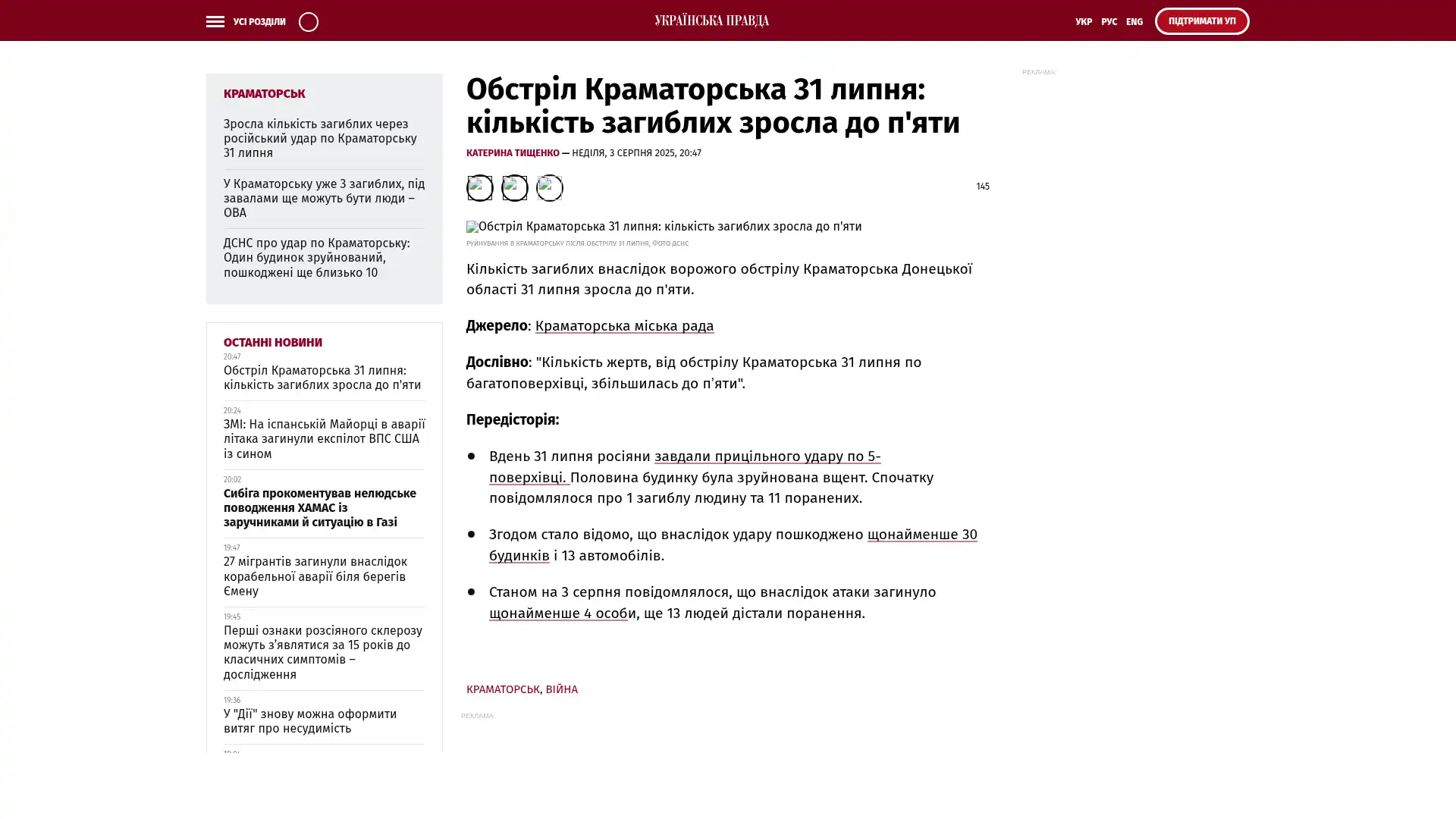Open the Війна tag below the article

561,689
